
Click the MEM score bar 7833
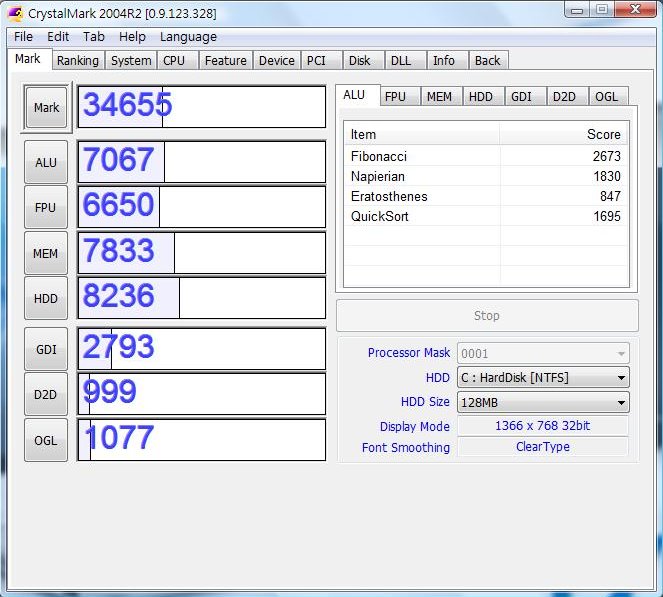click(202, 253)
